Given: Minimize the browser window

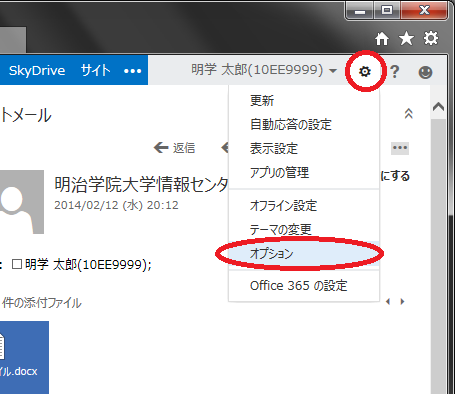Looking at the screenshot, I should point(360,11).
